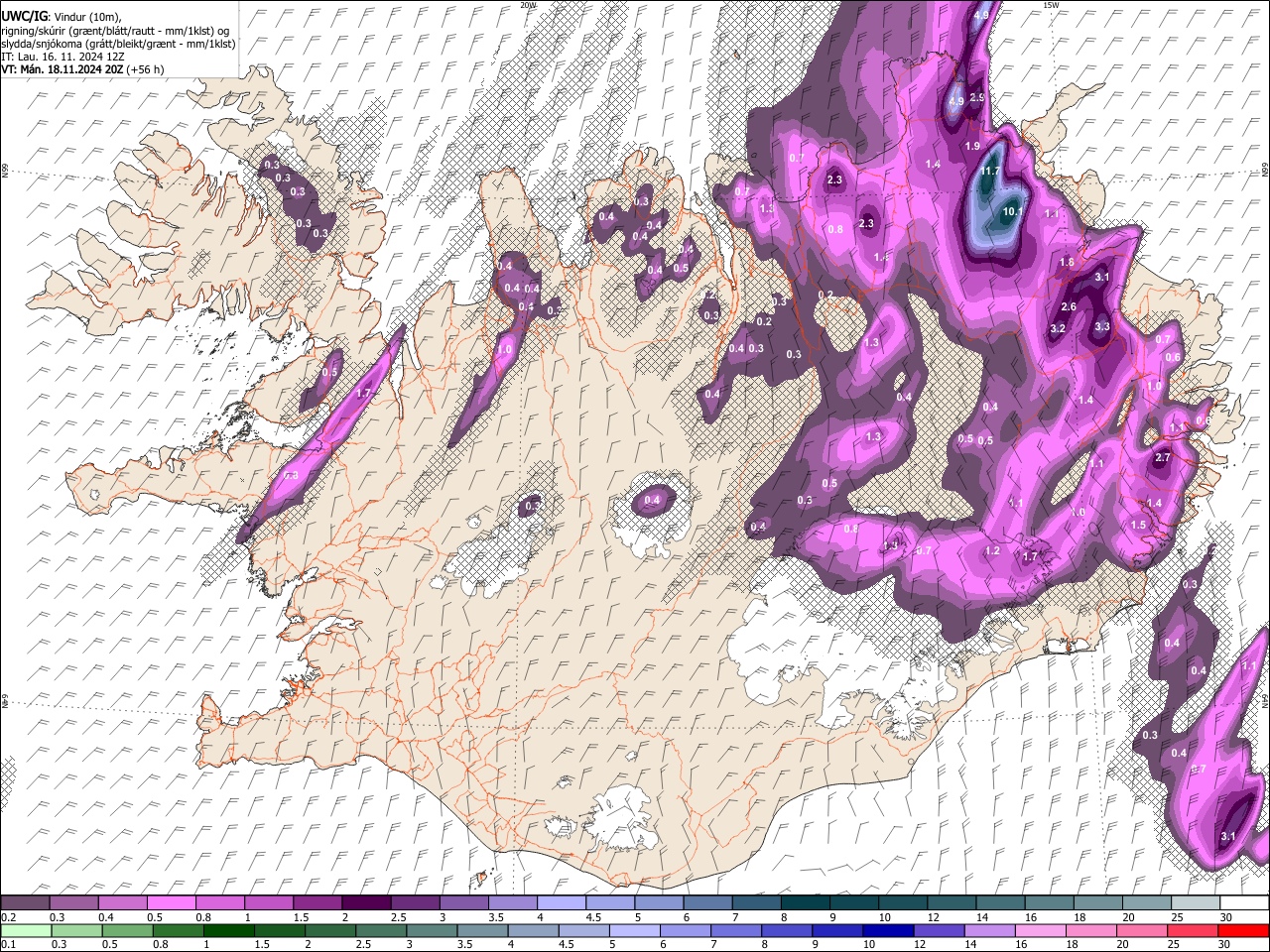Click the bright red swatch above lower-legend 30

[1243, 930]
